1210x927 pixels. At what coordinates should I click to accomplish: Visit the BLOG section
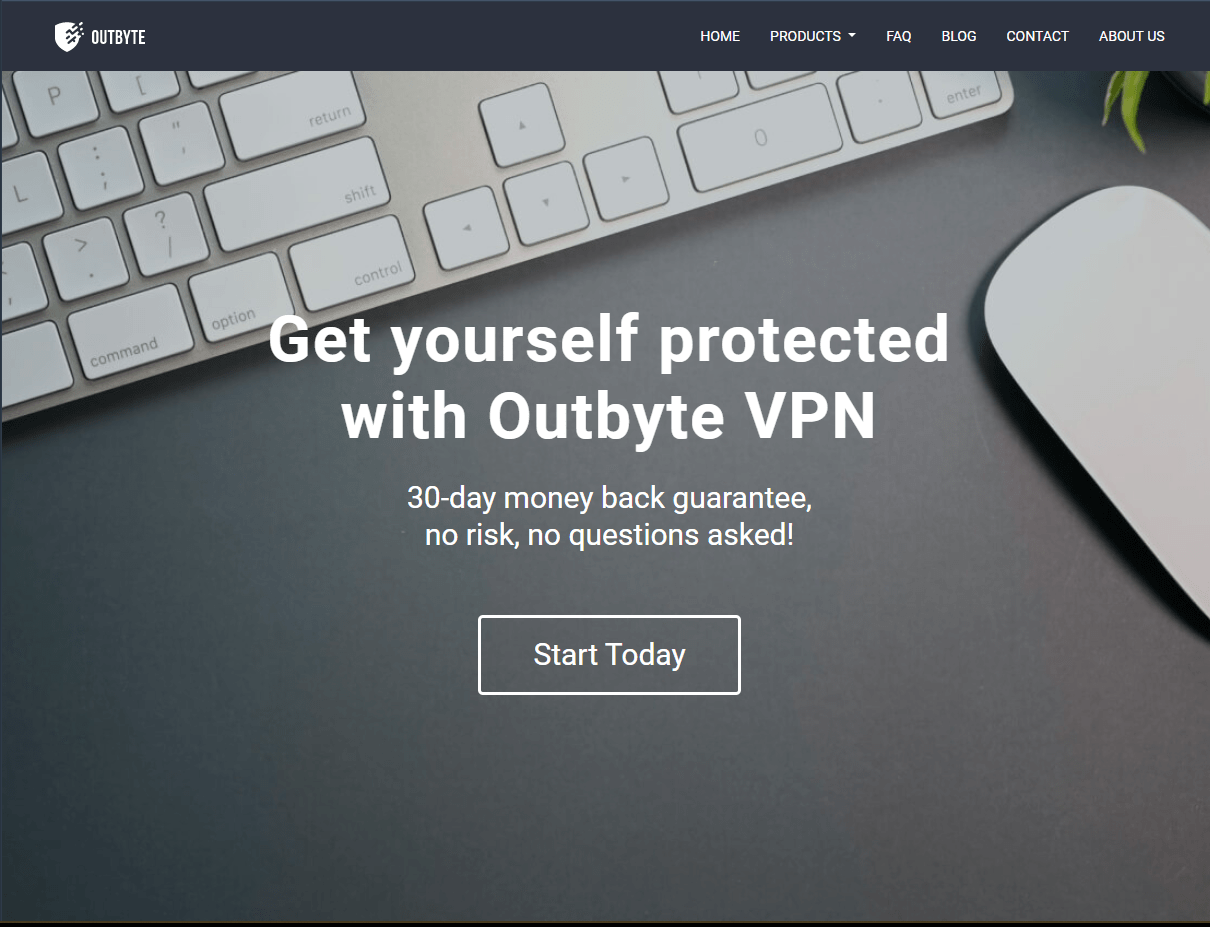(x=959, y=36)
